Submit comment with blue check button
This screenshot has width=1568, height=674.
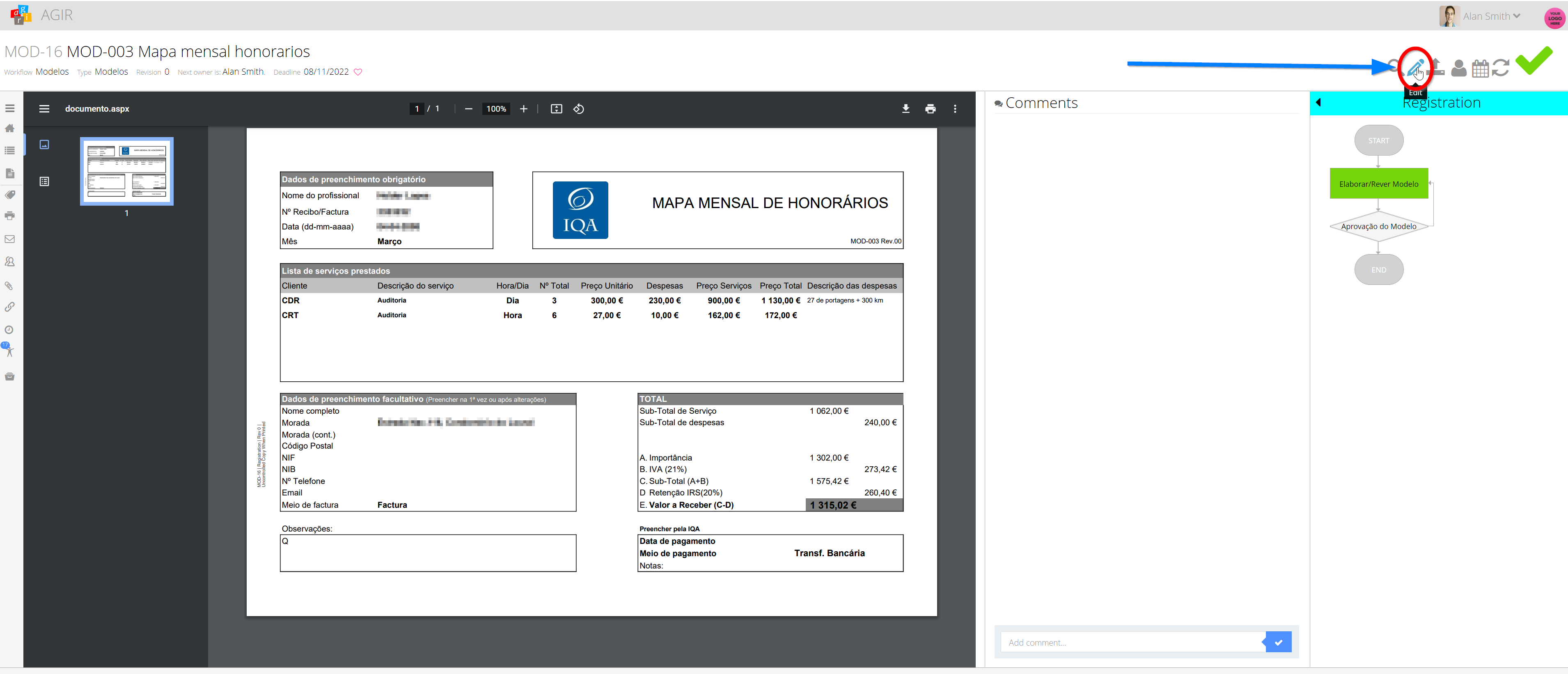click(x=1278, y=642)
